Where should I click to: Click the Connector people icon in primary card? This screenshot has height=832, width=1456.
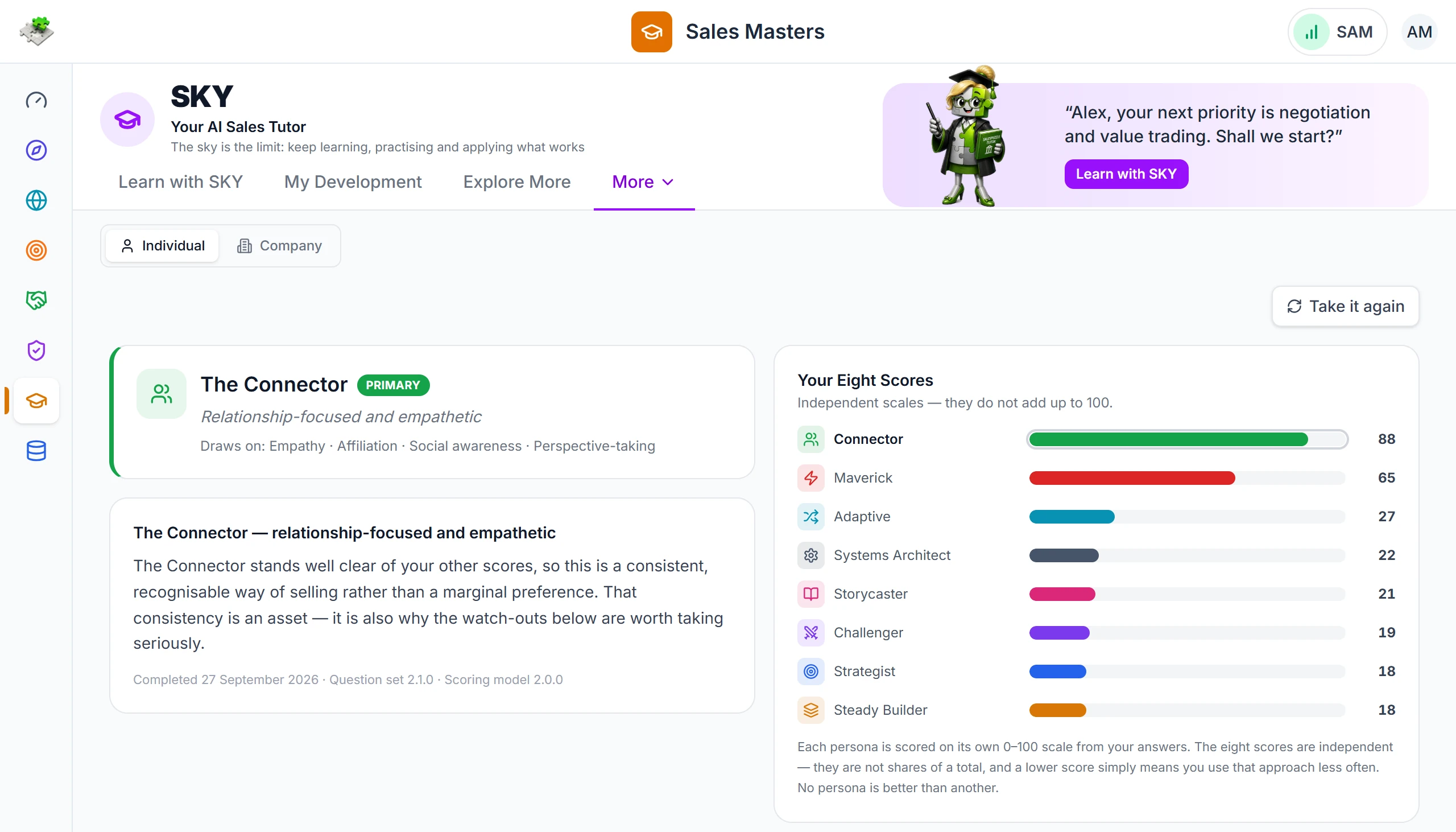coord(162,394)
